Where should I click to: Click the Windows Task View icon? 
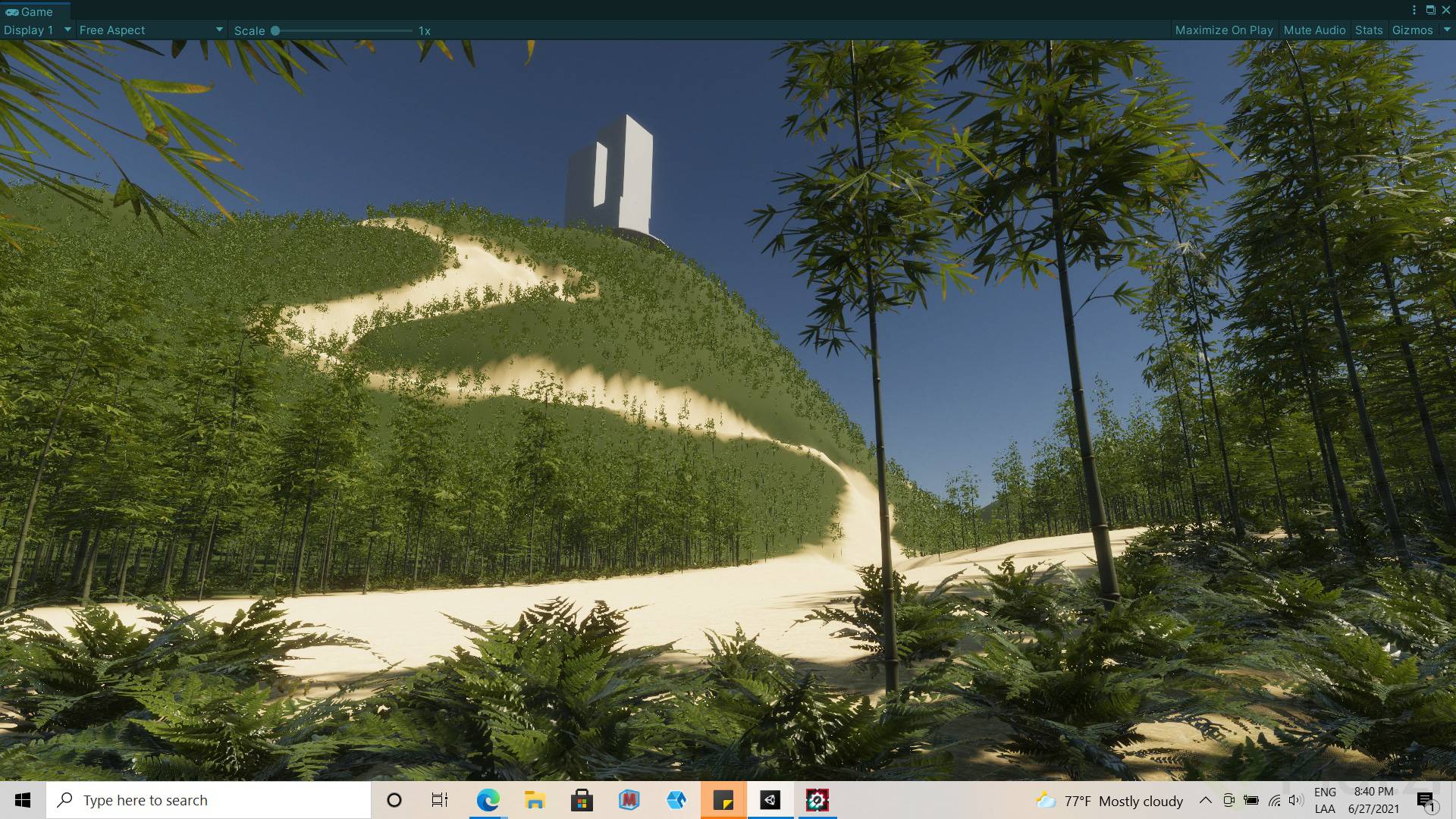click(x=439, y=800)
